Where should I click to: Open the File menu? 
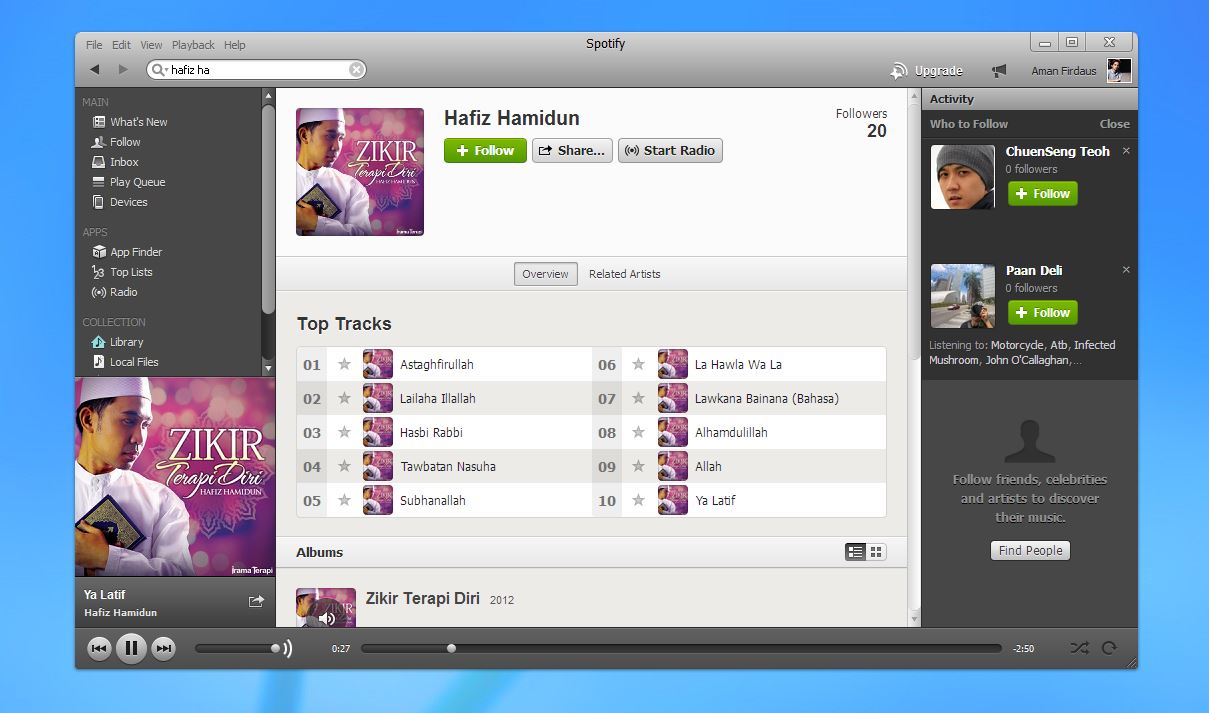[x=94, y=45]
